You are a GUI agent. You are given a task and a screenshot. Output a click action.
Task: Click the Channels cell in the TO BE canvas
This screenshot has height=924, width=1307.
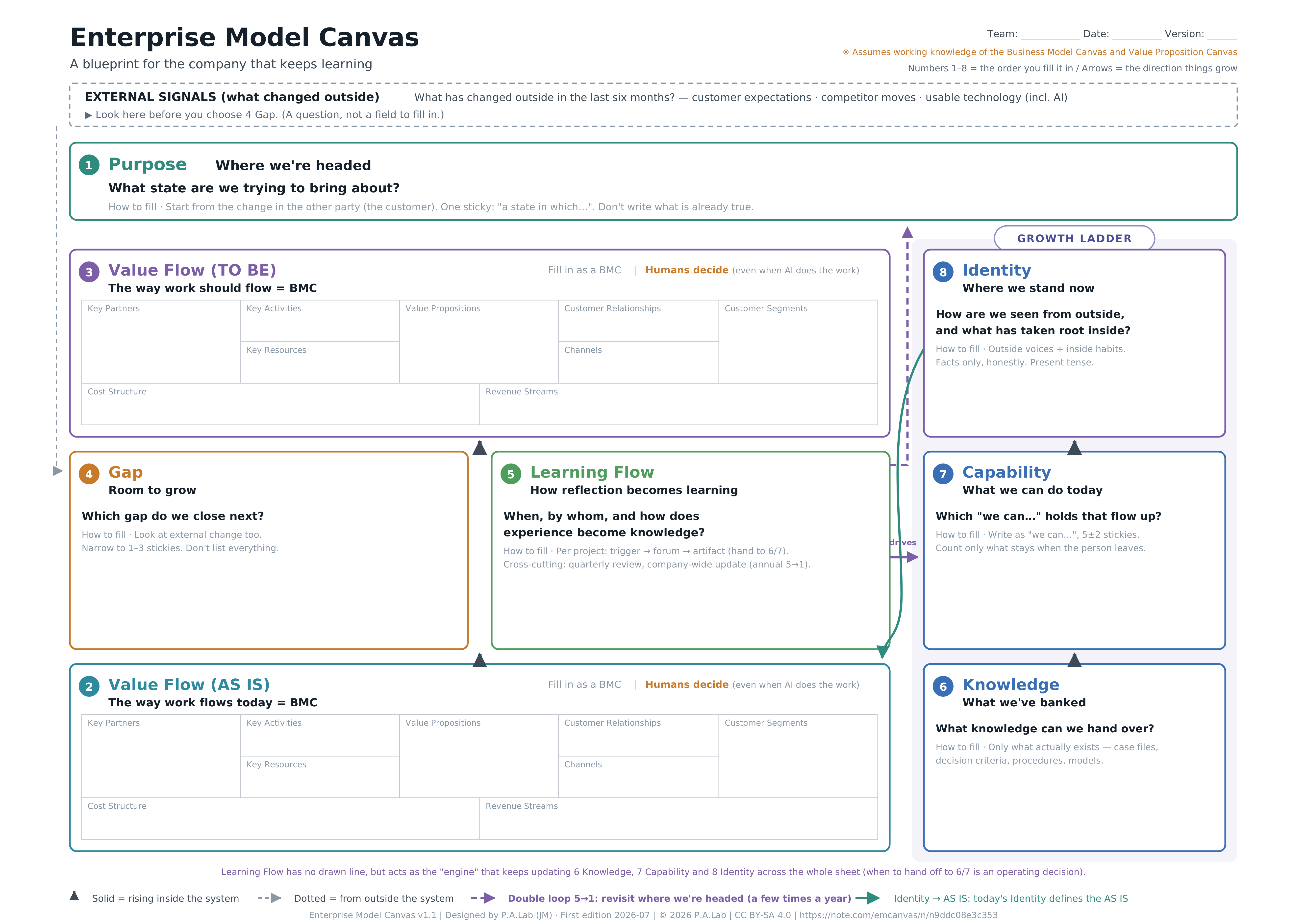[x=639, y=363]
